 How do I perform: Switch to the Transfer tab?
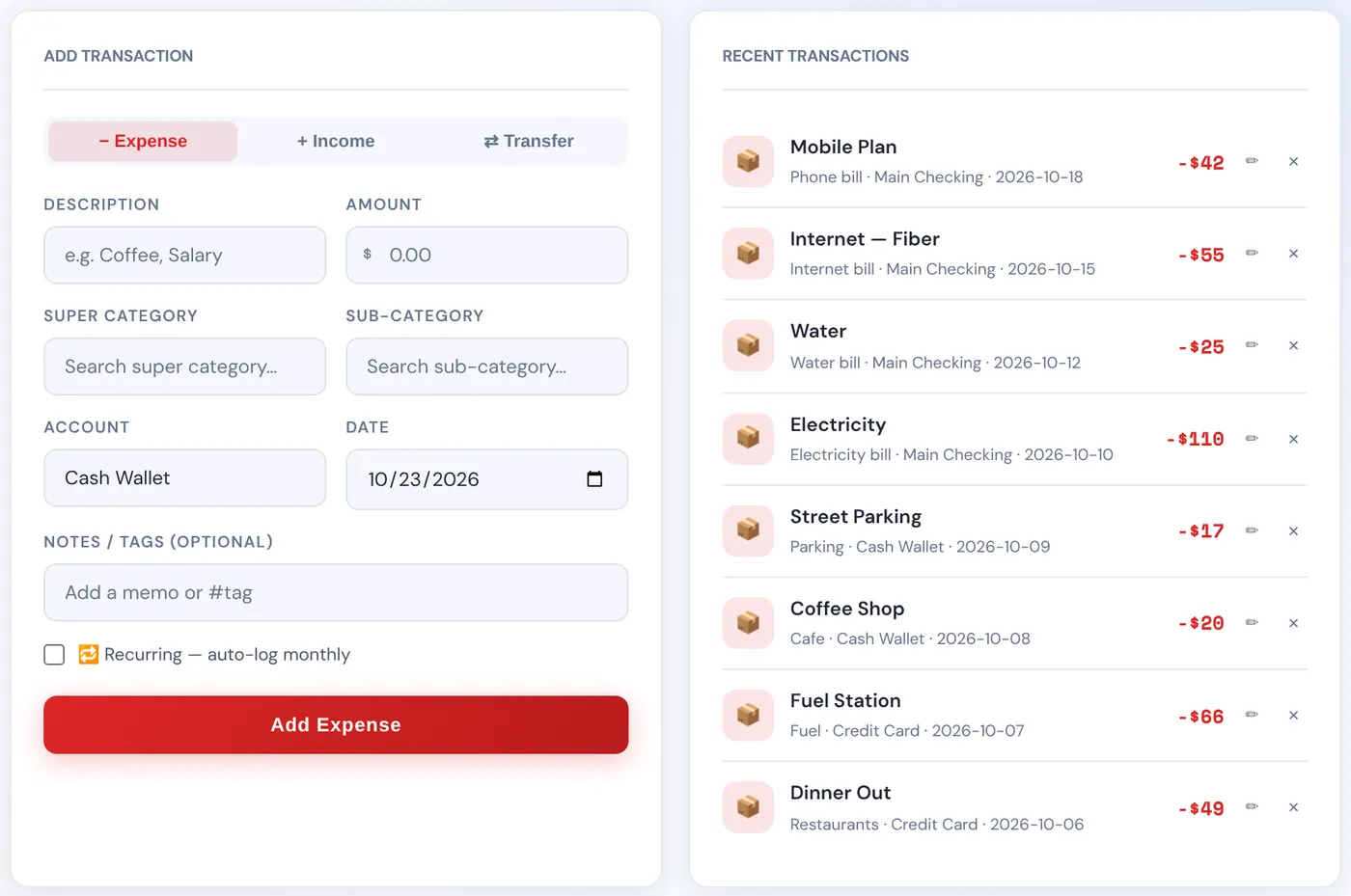point(529,141)
